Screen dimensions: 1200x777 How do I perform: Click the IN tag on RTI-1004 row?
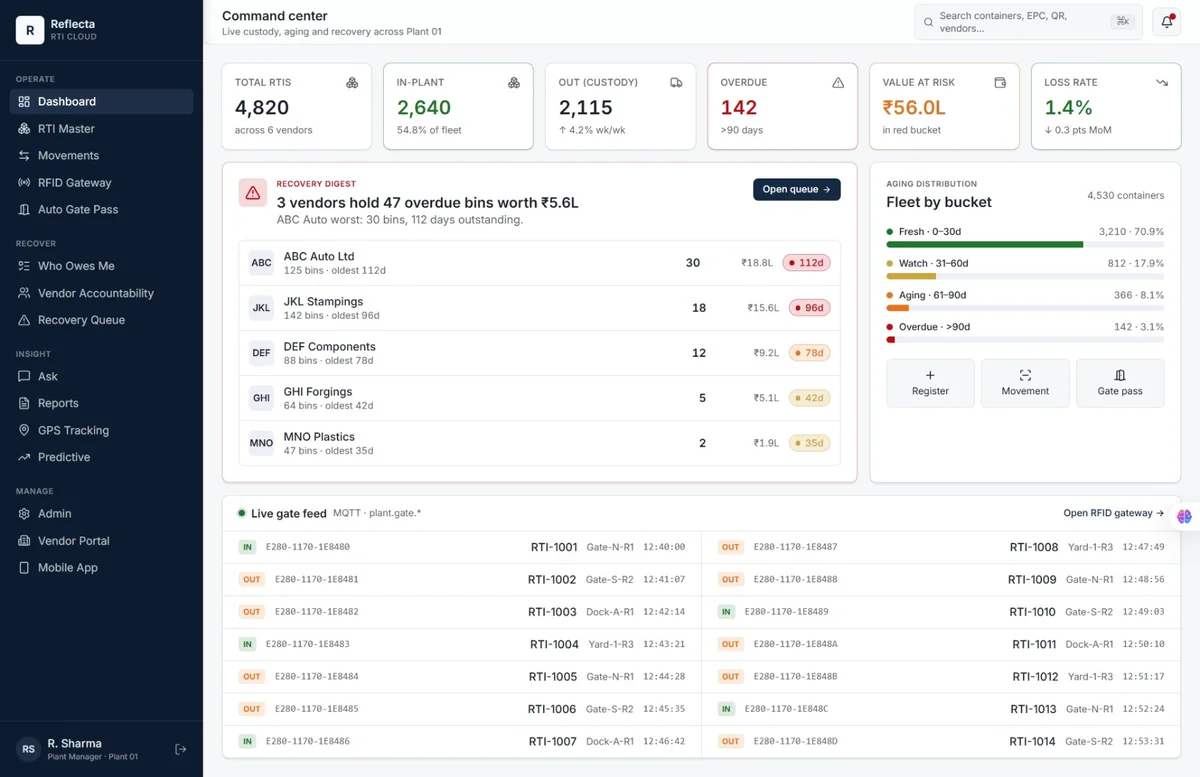(x=247, y=645)
